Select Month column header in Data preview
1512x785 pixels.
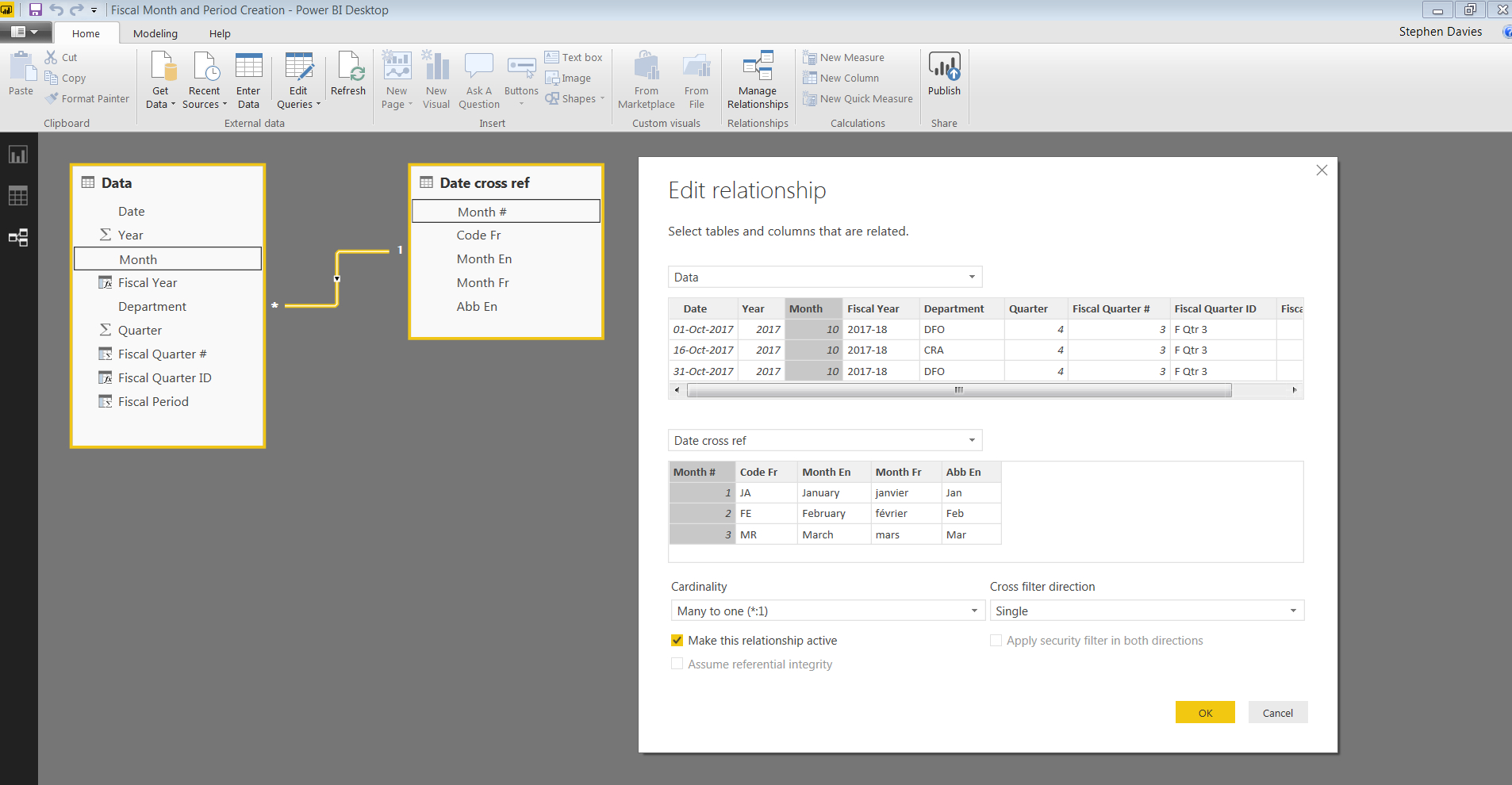click(813, 308)
